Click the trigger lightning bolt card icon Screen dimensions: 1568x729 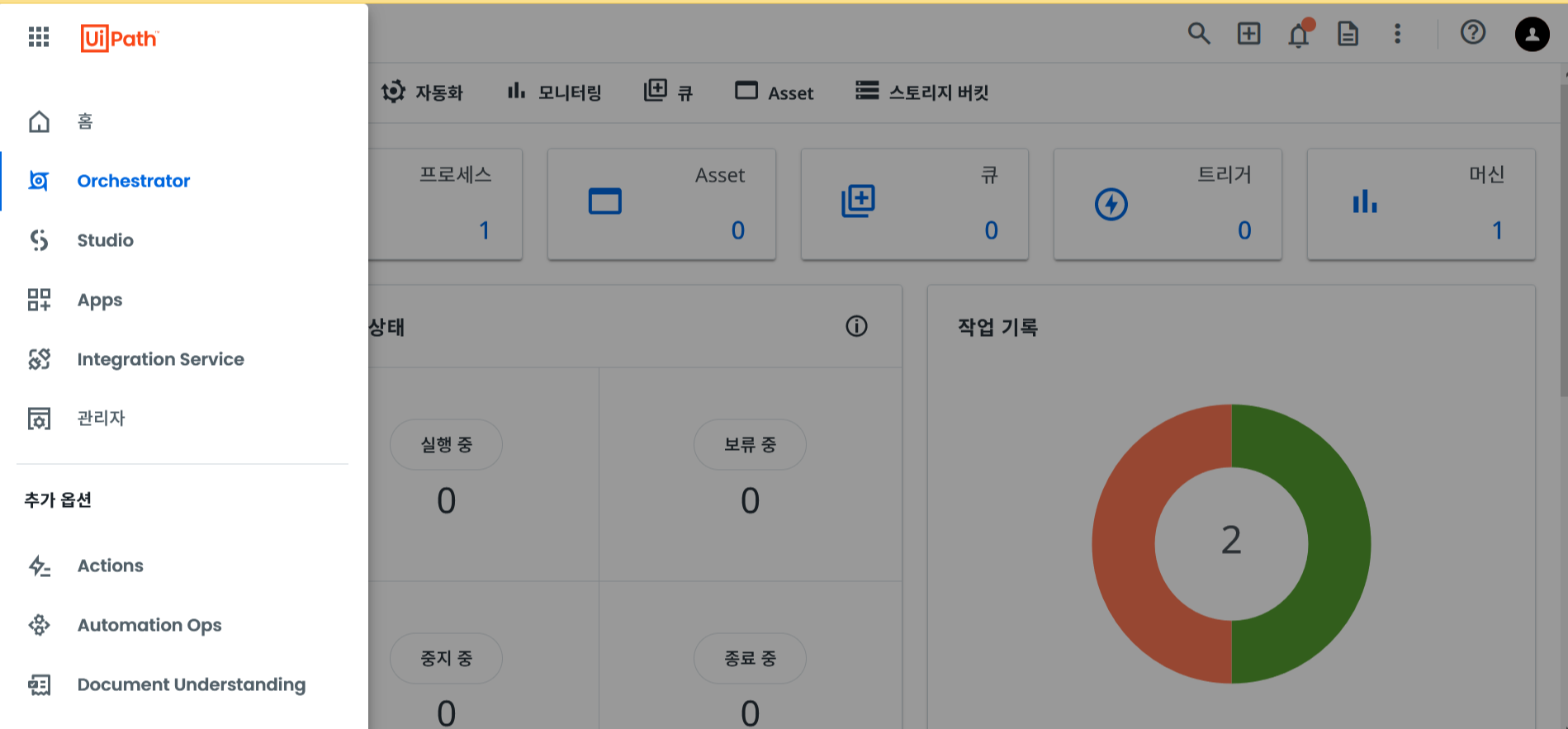(x=1111, y=204)
